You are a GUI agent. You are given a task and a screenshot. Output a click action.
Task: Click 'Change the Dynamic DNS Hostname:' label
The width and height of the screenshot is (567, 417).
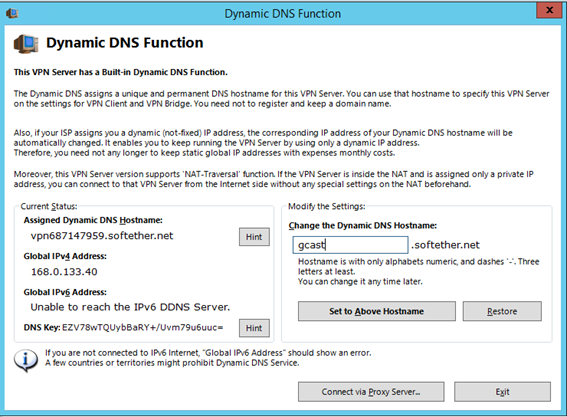(x=363, y=226)
